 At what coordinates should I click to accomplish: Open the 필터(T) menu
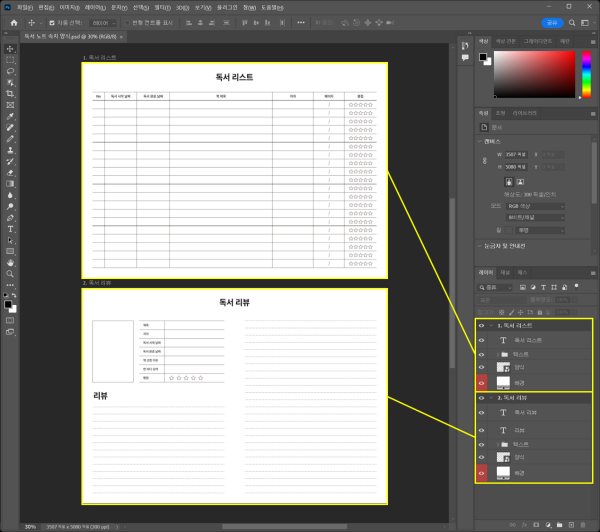click(x=162, y=7)
